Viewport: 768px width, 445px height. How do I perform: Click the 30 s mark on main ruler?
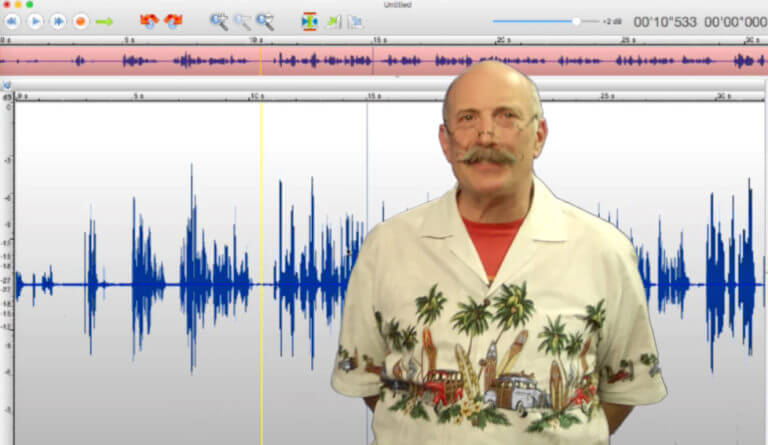click(723, 96)
